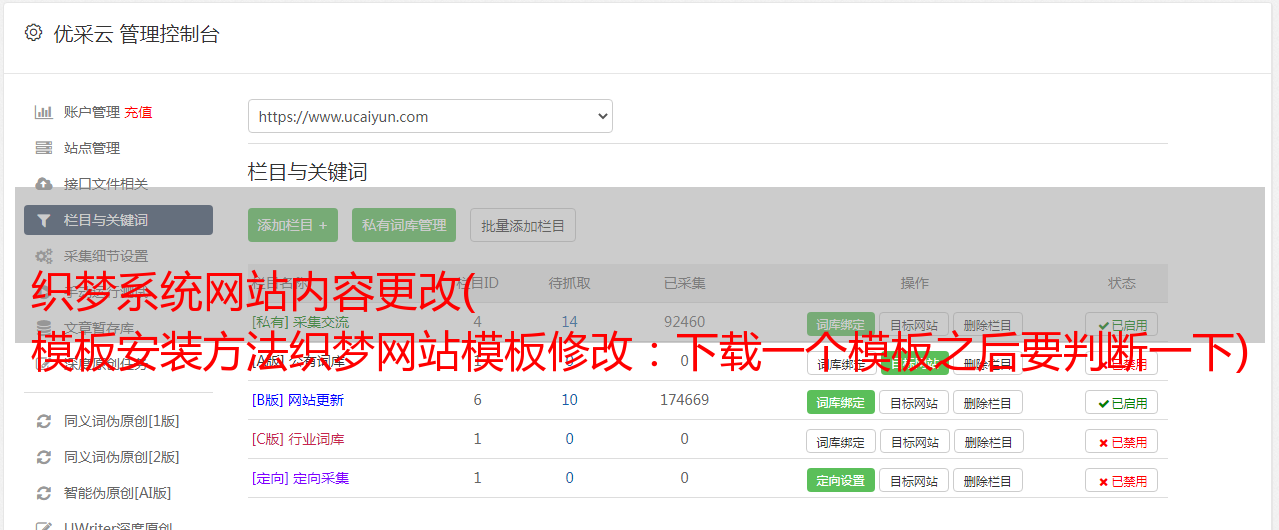Open the 充值 recharge link

pyautogui.click(x=139, y=112)
